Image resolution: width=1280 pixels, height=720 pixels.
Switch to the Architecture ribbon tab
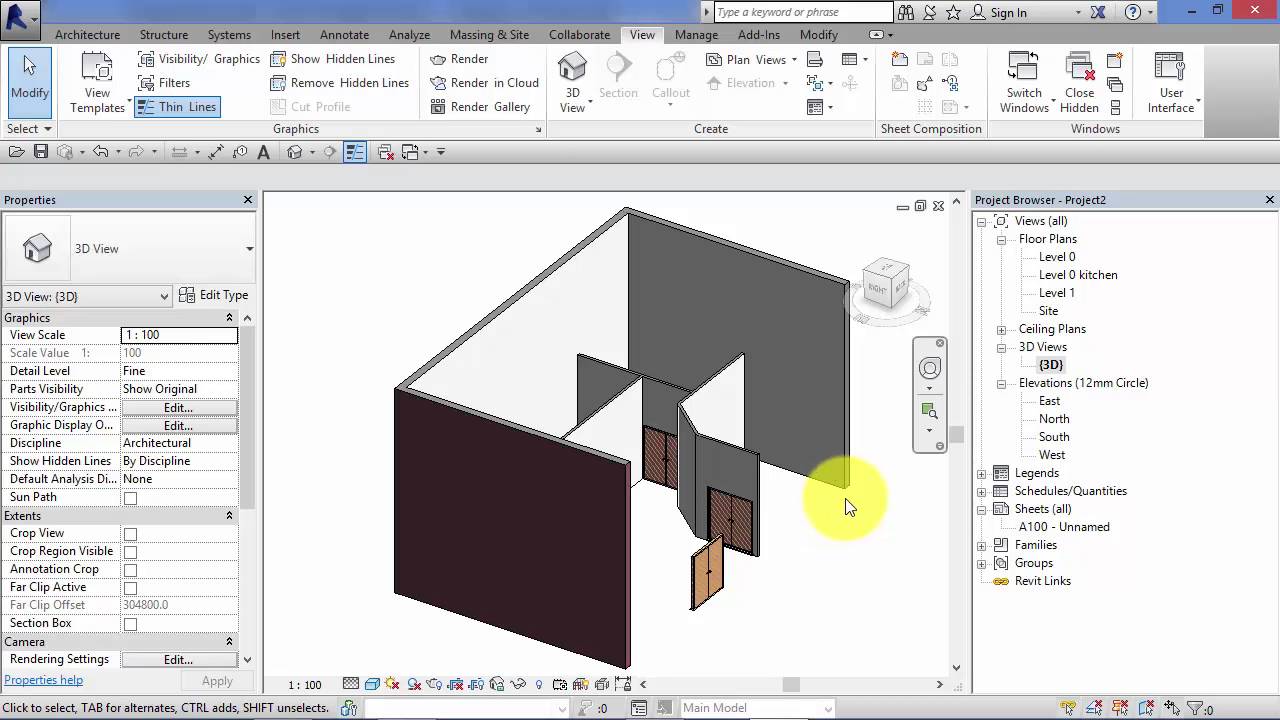(x=87, y=34)
